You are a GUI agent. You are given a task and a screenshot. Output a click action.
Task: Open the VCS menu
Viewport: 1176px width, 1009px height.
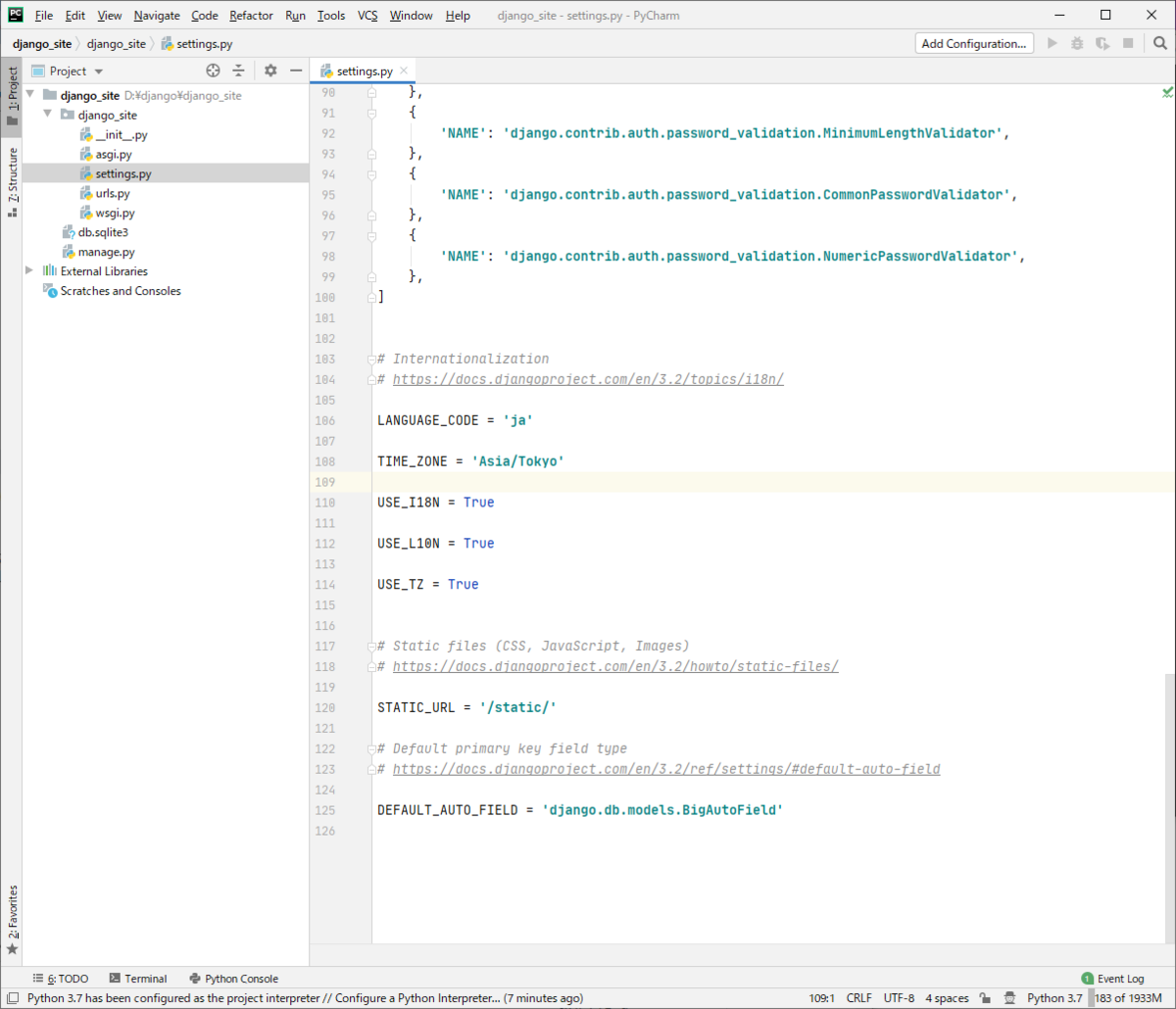point(367,16)
